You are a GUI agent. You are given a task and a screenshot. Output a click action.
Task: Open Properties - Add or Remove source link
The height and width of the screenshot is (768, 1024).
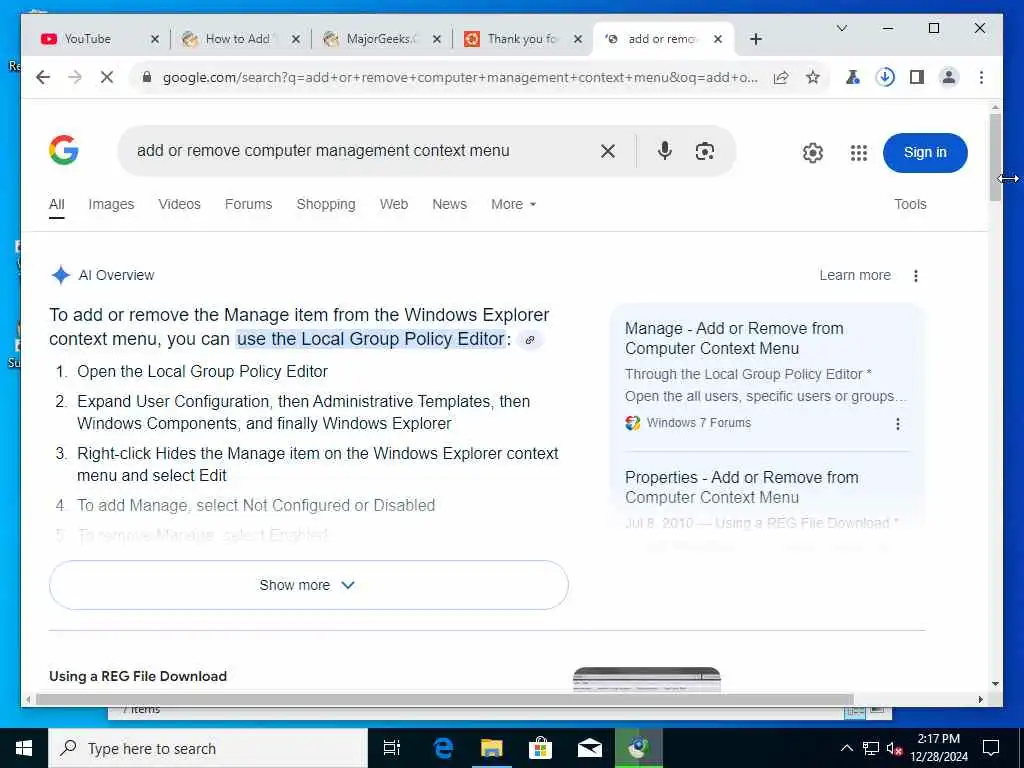(742, 487)
